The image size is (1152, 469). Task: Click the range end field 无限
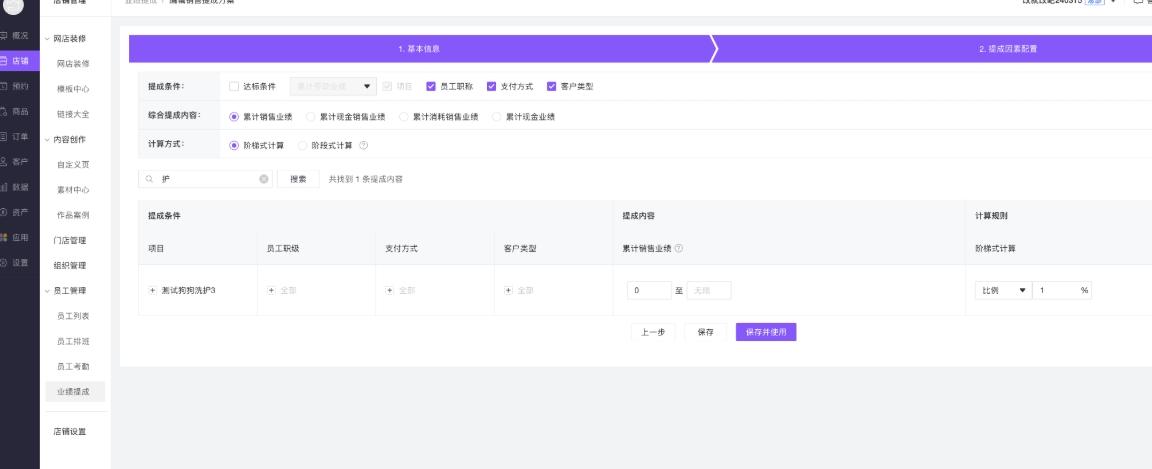click(709, 290)
